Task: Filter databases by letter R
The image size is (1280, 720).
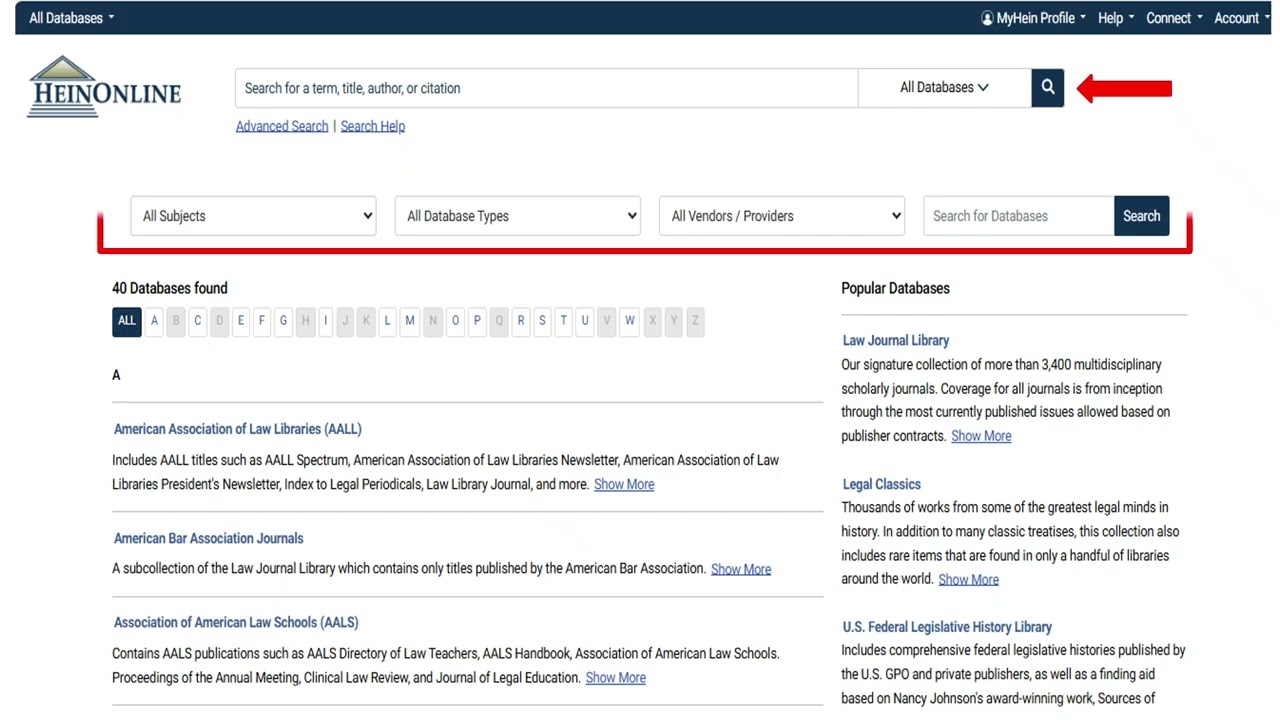Action: (x=520, y=321)
